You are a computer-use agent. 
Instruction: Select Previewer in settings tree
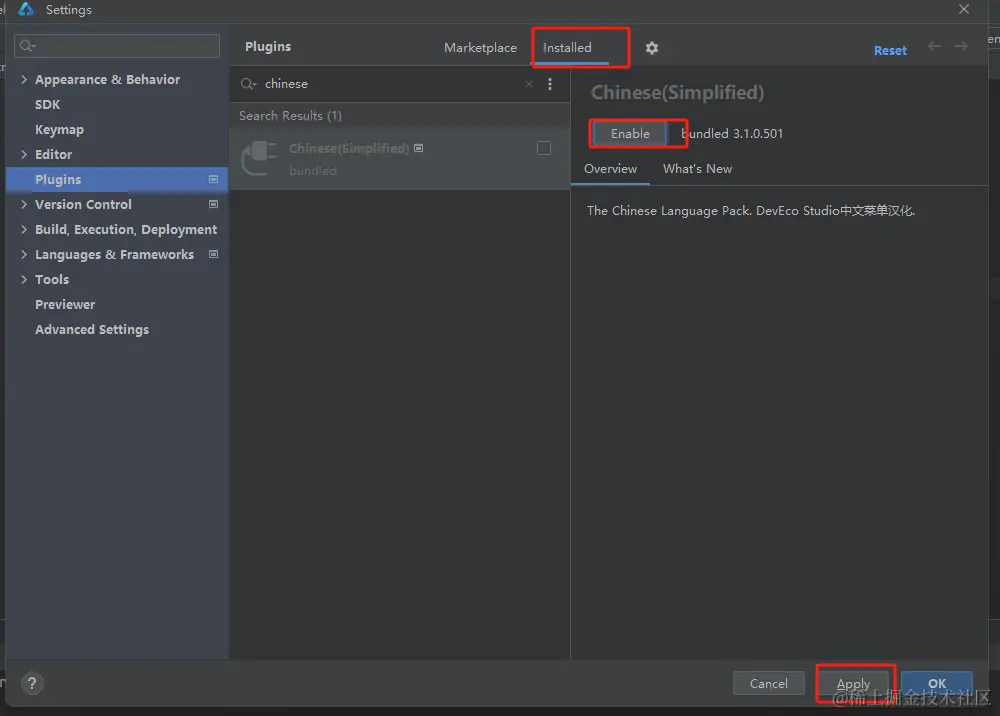pos(65,305)
